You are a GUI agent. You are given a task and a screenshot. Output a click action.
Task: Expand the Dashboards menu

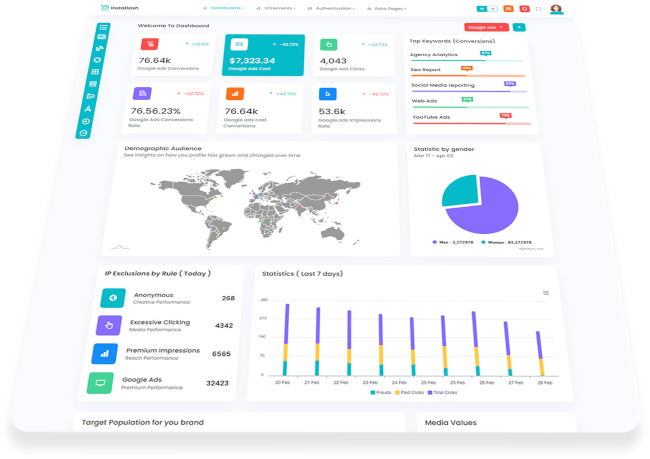coord(223,8)
